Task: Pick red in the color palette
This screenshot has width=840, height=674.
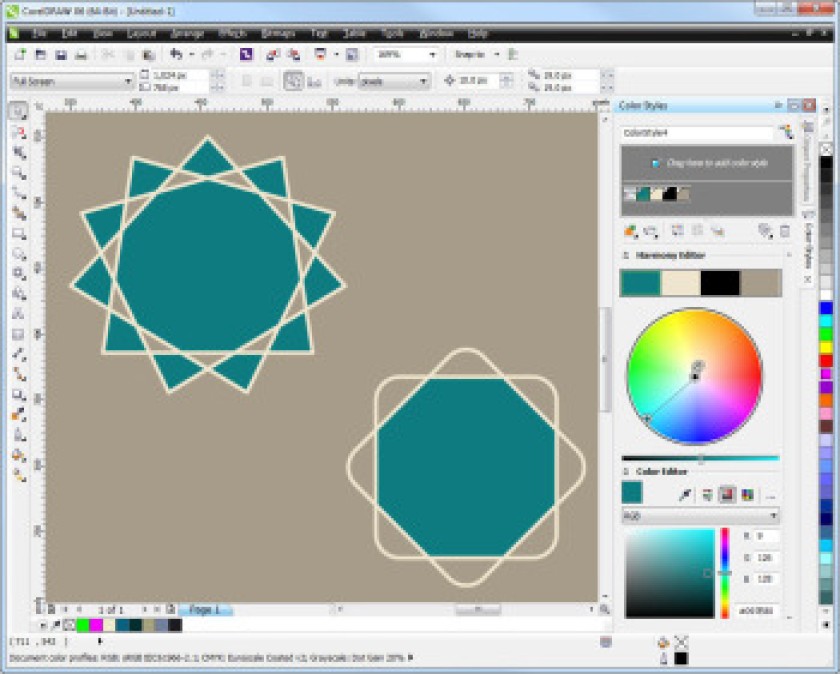Action: (826, 360)
